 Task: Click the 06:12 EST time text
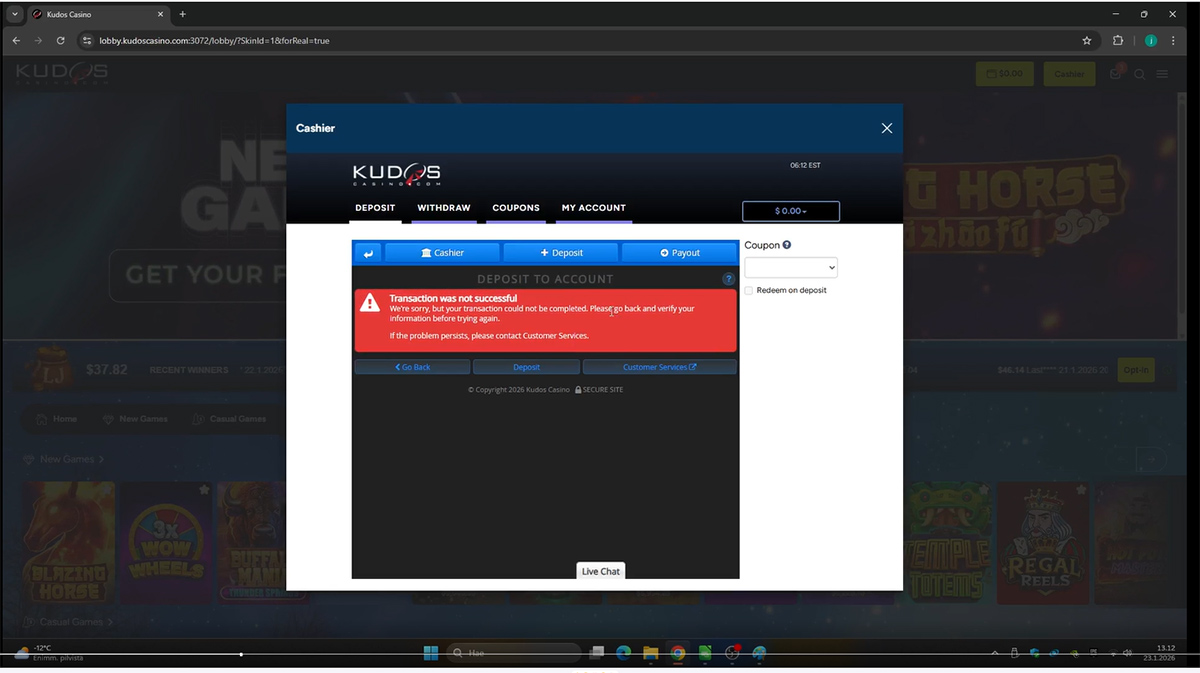tap(805, 165)
